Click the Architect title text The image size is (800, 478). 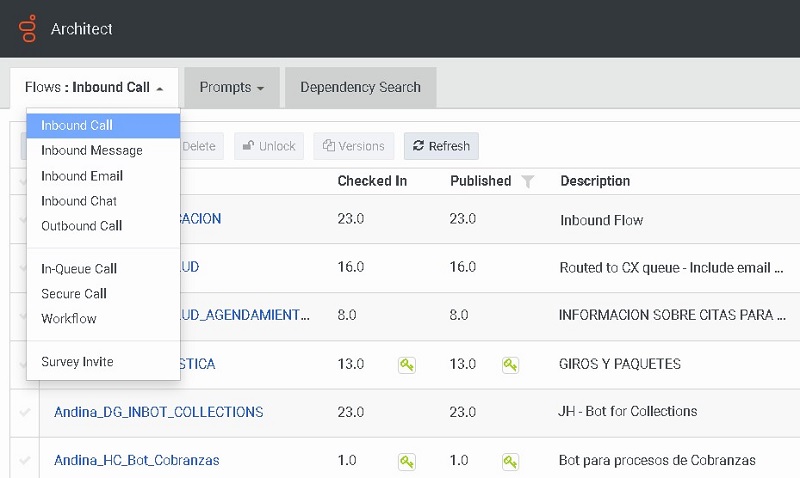pyautogui.click(x=82, y=29)
